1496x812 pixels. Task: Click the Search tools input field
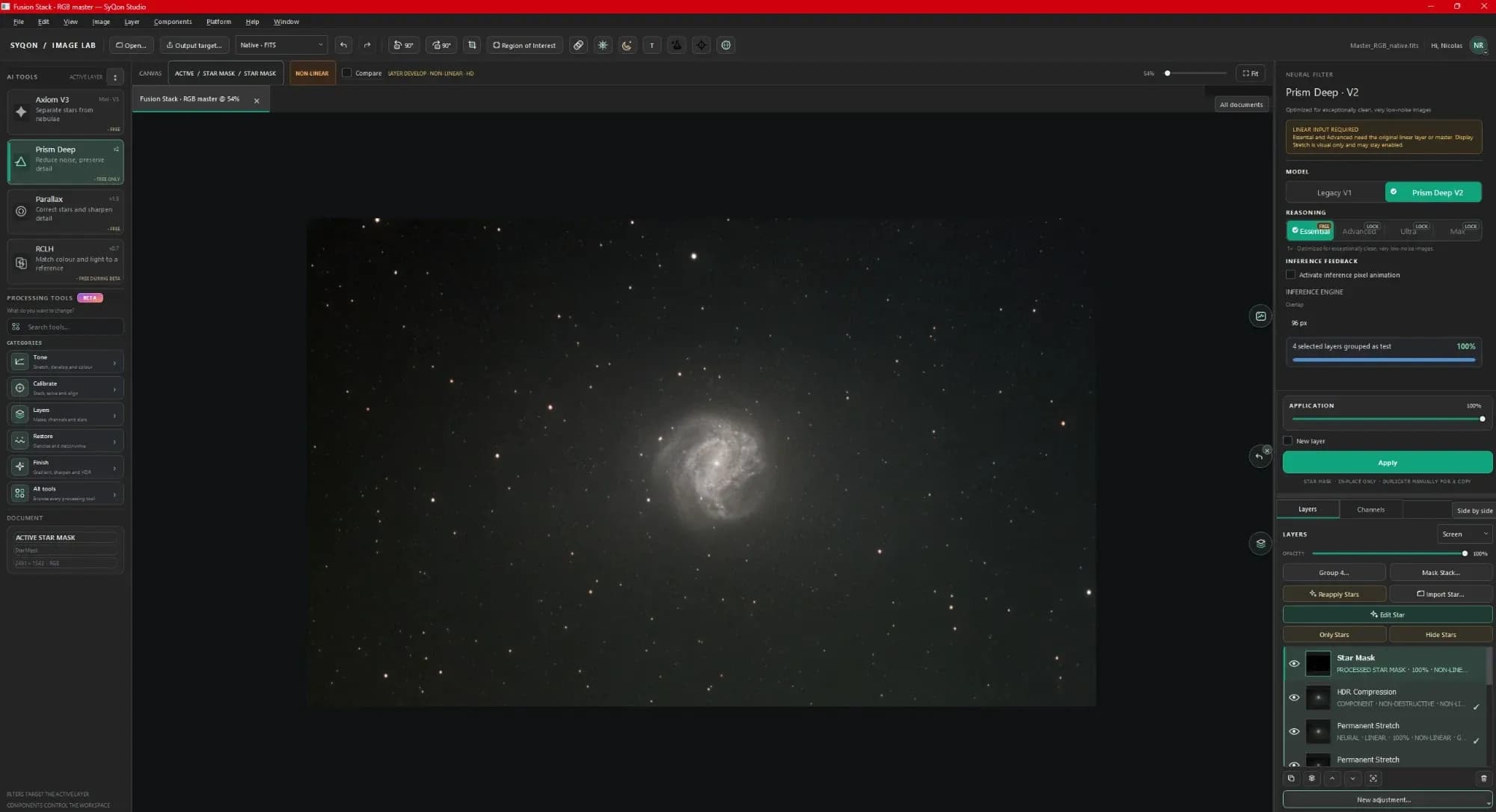pos(65,327)
